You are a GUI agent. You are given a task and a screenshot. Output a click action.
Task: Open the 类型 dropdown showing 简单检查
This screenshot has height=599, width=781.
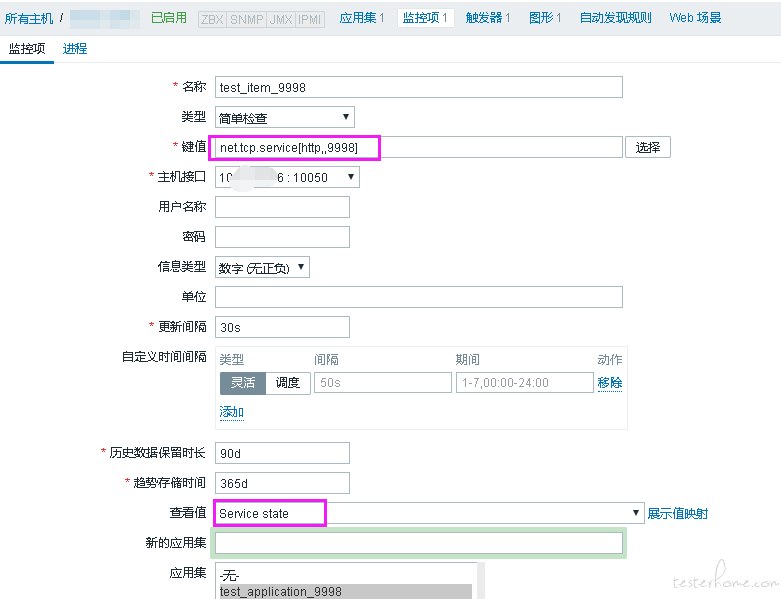(285, 118)
